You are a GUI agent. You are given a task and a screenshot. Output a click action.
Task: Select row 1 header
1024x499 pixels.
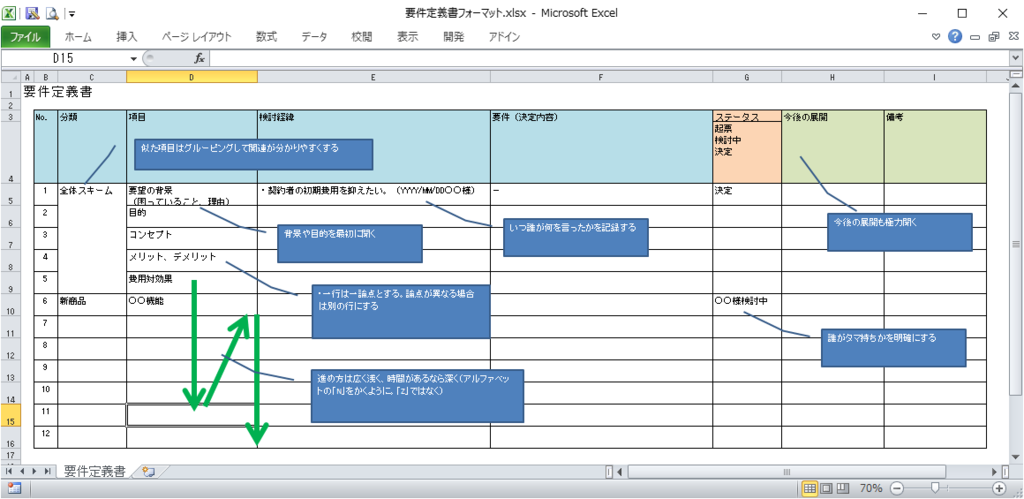click(x=10, y=92)
